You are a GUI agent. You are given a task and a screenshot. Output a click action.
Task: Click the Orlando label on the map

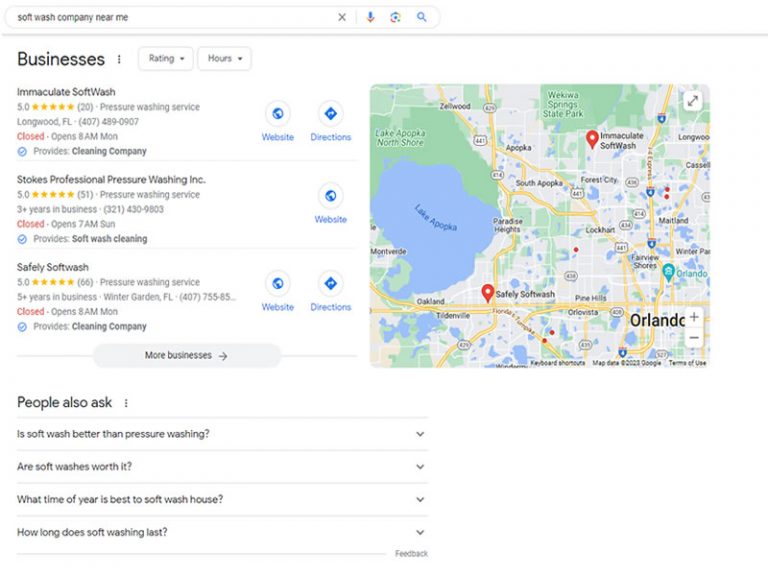[657, 320]
